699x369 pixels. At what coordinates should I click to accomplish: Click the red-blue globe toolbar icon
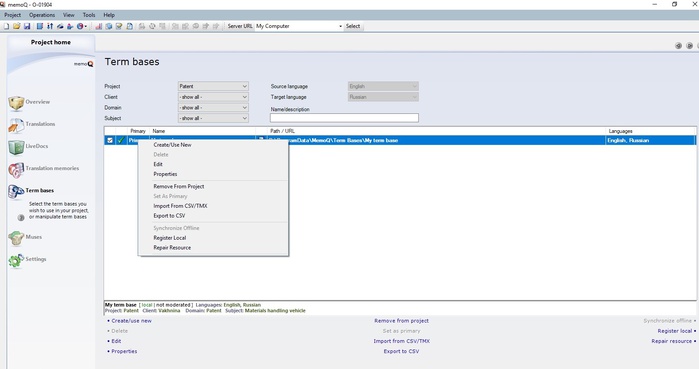pos(80,26)
